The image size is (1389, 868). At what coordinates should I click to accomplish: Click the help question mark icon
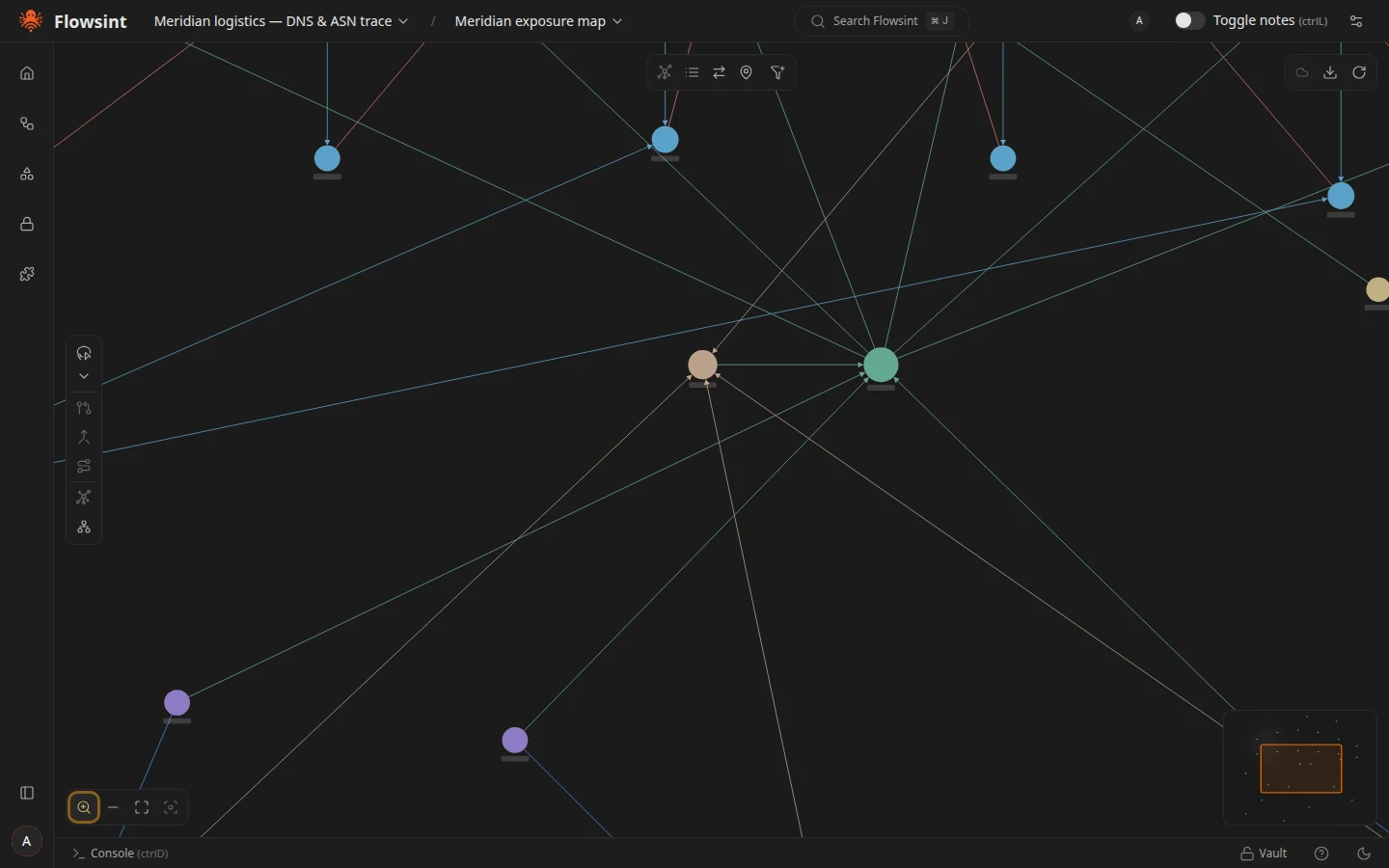pyautogui.click(x=1321, y=854)
